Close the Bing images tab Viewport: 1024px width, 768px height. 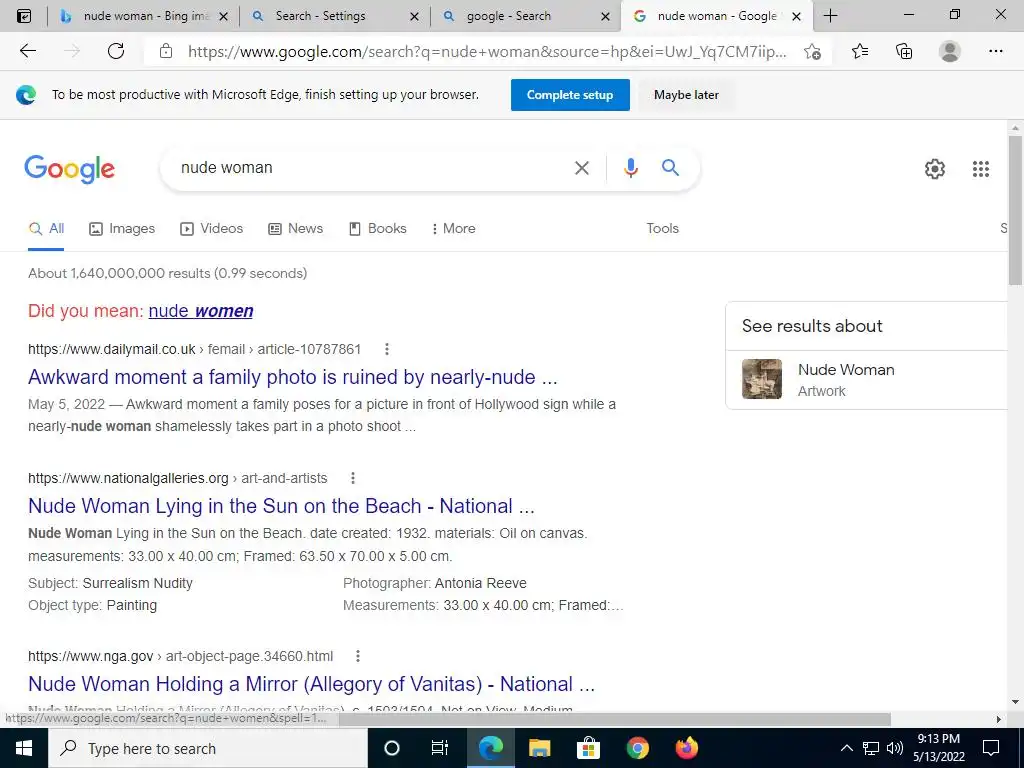point(223,16)
